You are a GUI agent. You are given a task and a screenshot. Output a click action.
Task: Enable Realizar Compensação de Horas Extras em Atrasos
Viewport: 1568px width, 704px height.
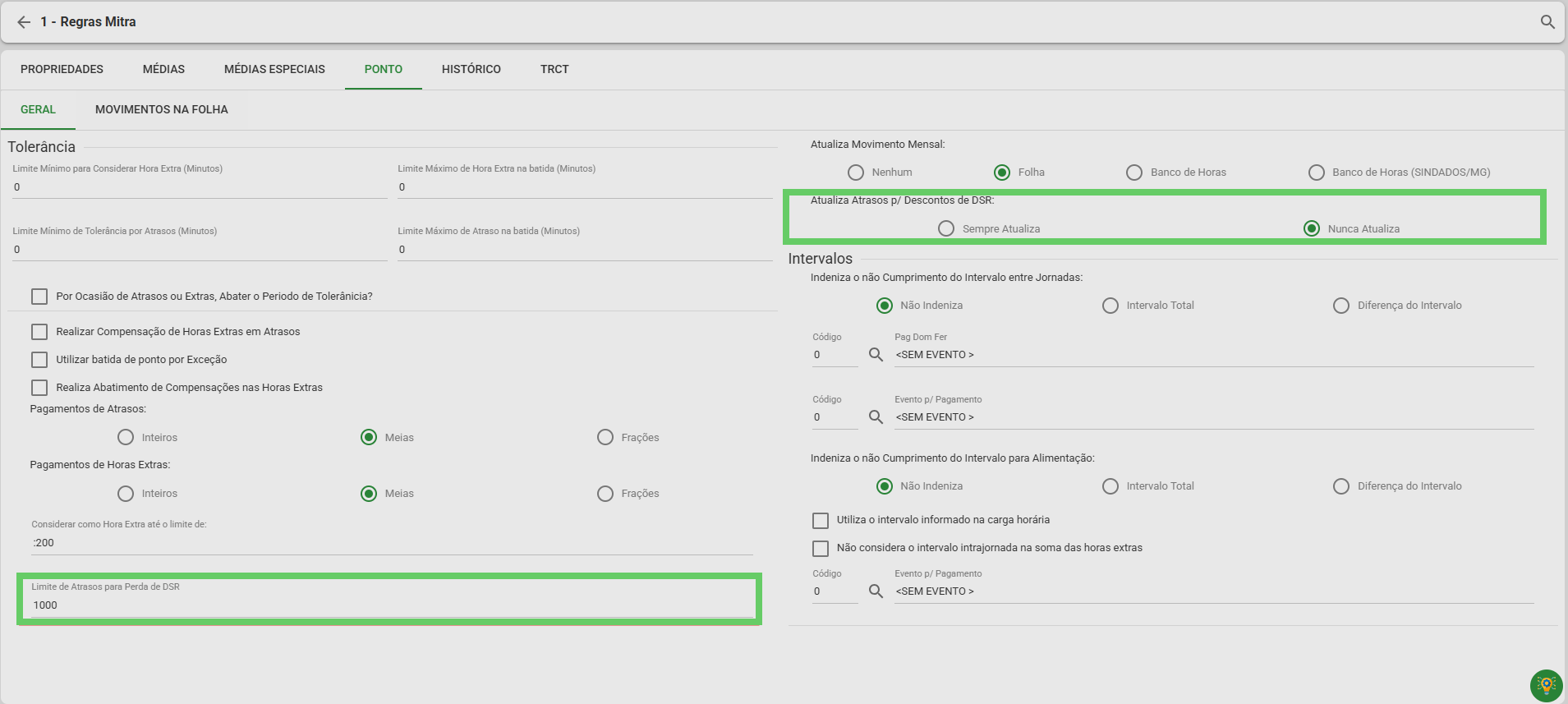[x=39, y=332]
